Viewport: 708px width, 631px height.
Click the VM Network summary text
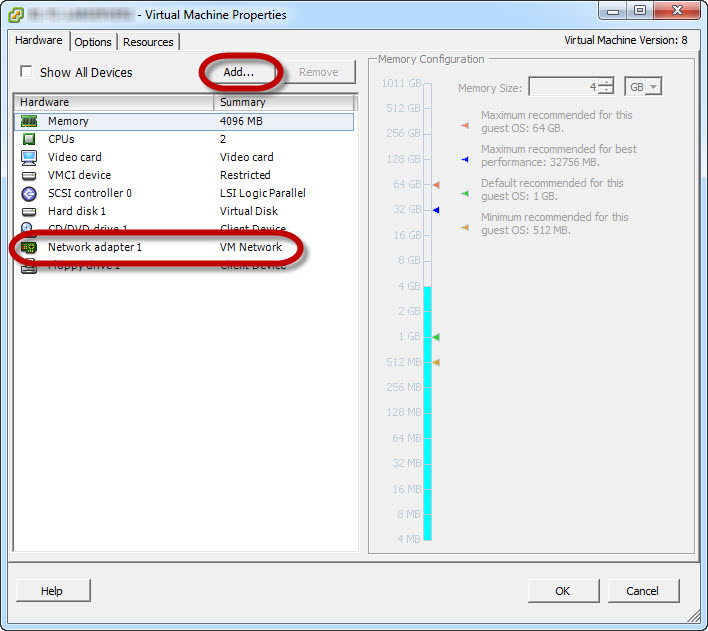point(251,247)
